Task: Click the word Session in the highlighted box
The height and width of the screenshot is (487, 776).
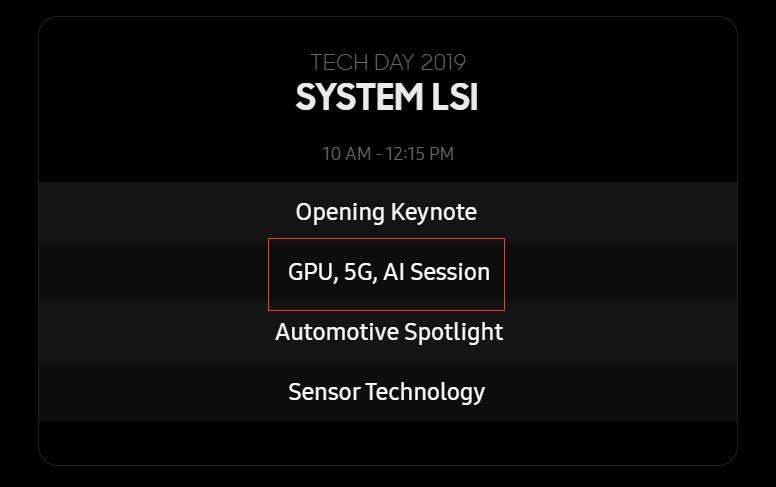Action: [x=450, y=272]
